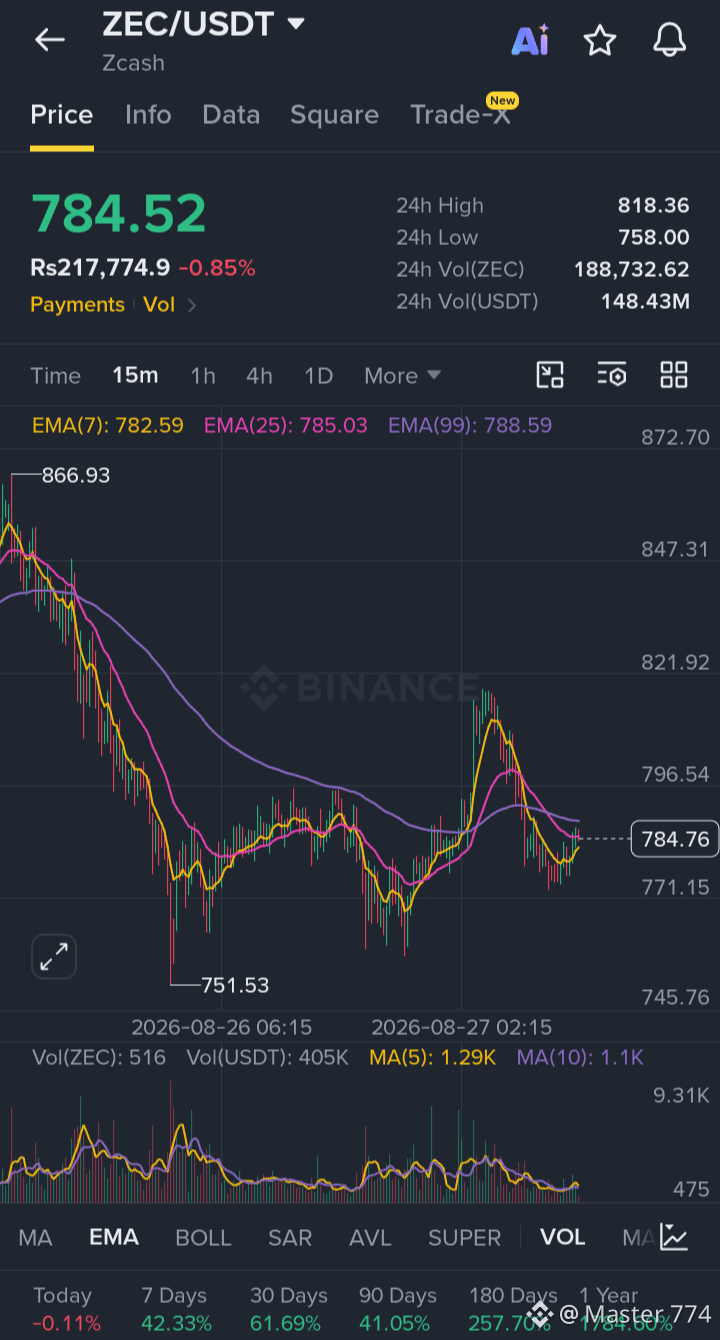Image resolution: width=720 pixels, height=1340 pixels.
Task: Tap the large 784.52 price
Action: click(119, 213)
